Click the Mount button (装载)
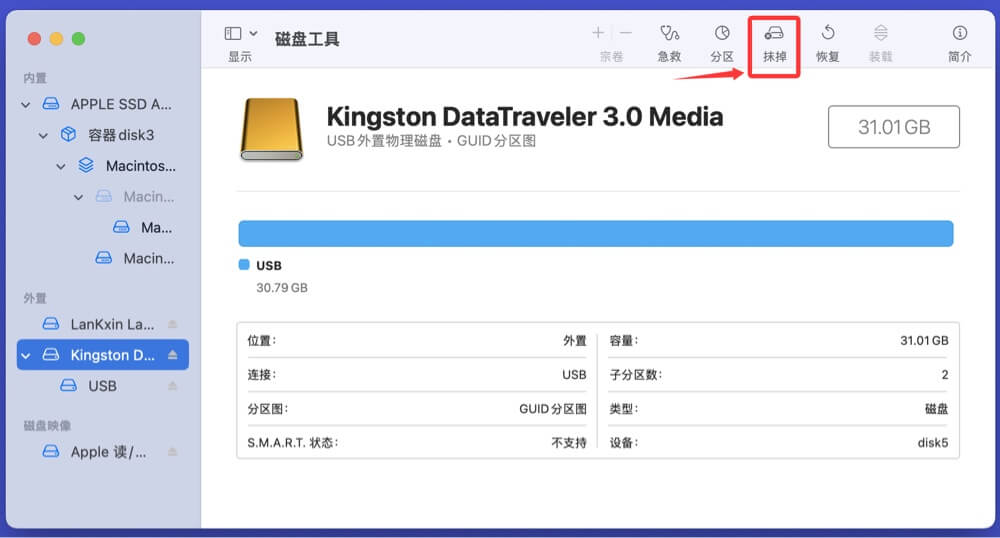 click(880, 43)
